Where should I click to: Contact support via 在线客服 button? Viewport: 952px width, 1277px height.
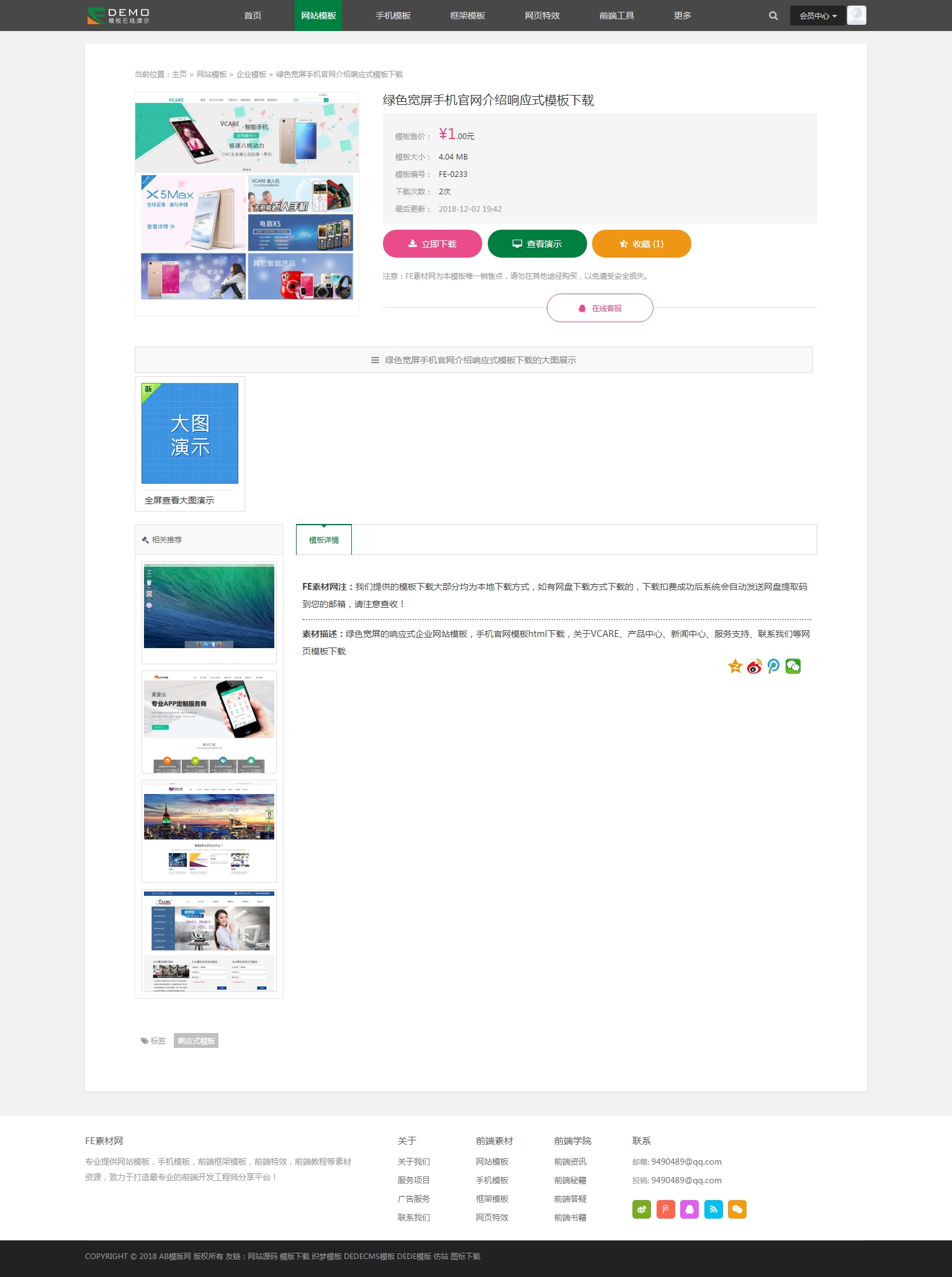(599, 308)
